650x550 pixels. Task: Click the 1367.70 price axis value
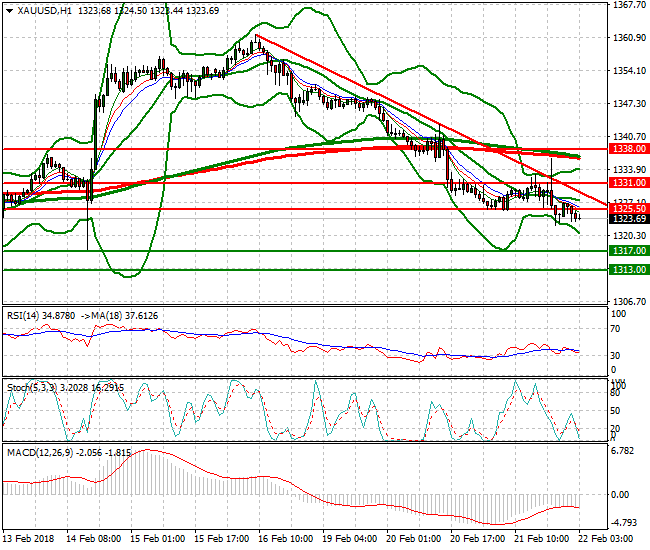click(629, 5)
